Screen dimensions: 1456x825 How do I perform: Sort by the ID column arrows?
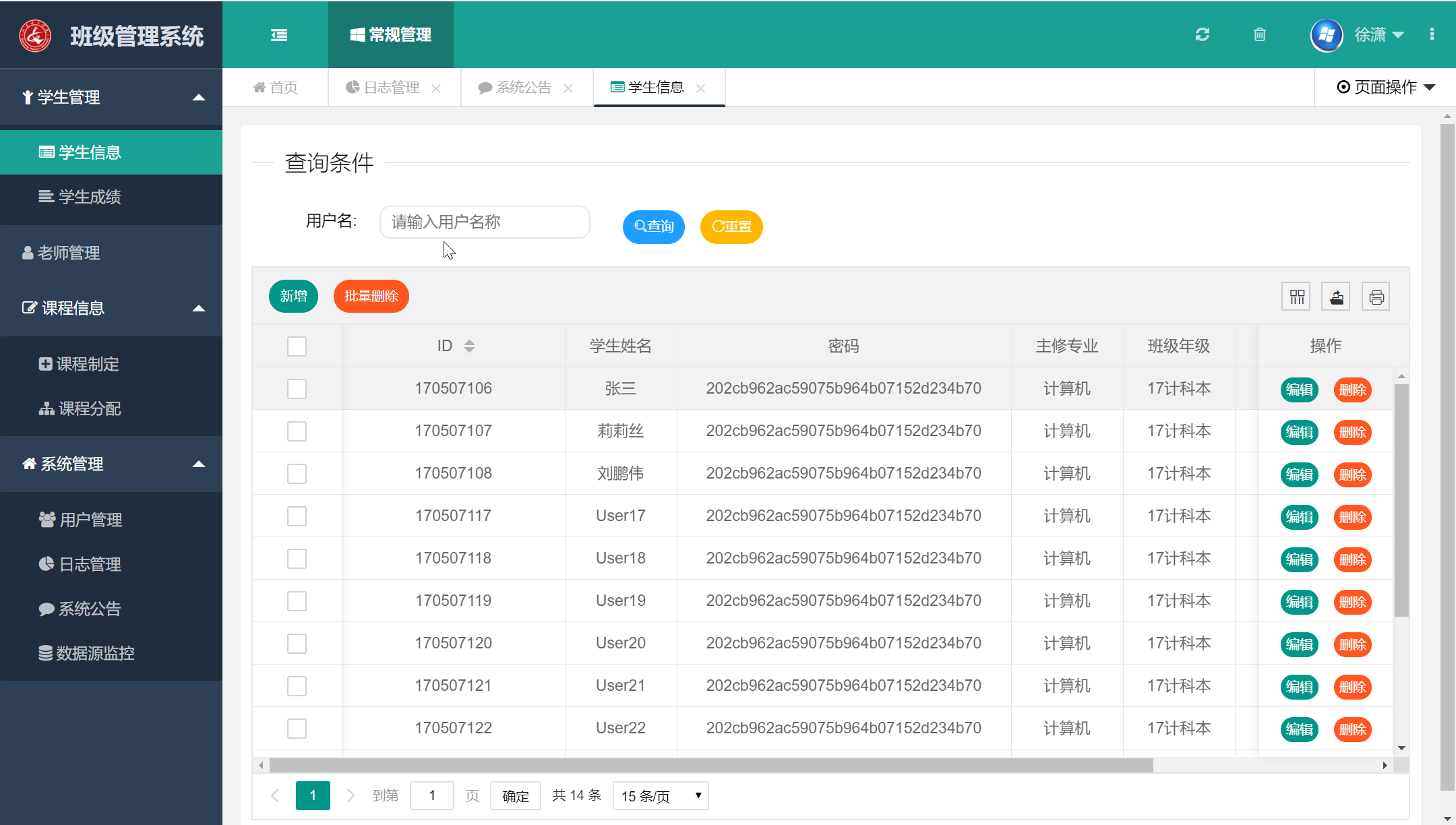470,346
